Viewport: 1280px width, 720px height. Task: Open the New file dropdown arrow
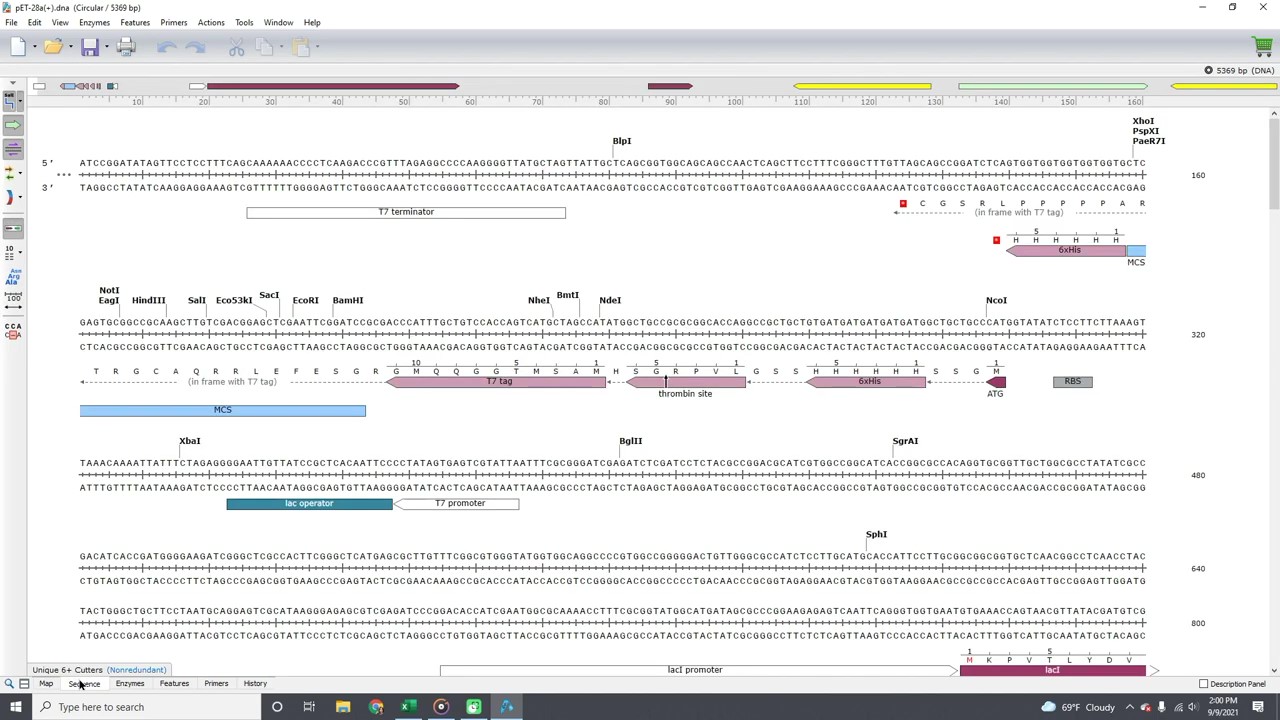click(35, 47)
